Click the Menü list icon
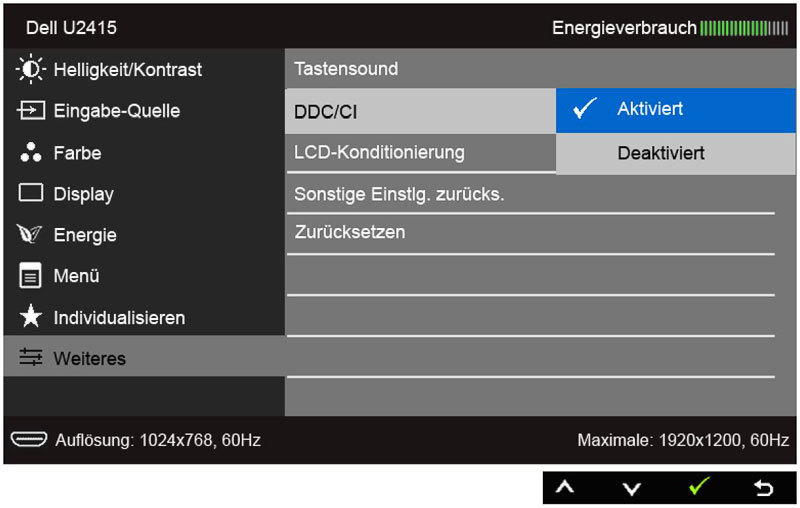The width and height of the screenshot is (800, 508). click(31, 277)
